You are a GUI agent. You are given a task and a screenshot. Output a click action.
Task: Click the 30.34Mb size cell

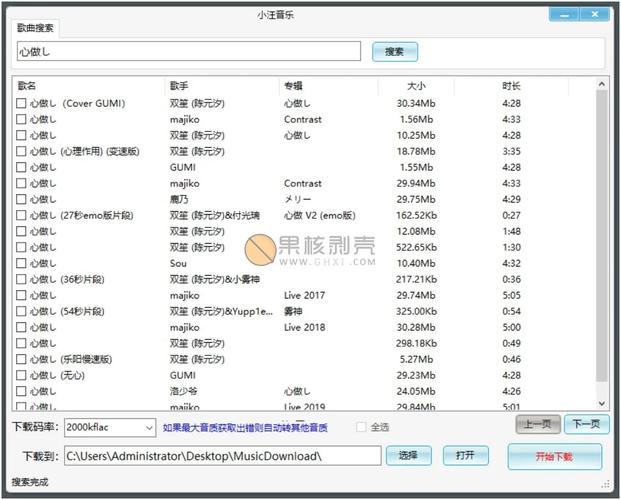click(416, 103)
